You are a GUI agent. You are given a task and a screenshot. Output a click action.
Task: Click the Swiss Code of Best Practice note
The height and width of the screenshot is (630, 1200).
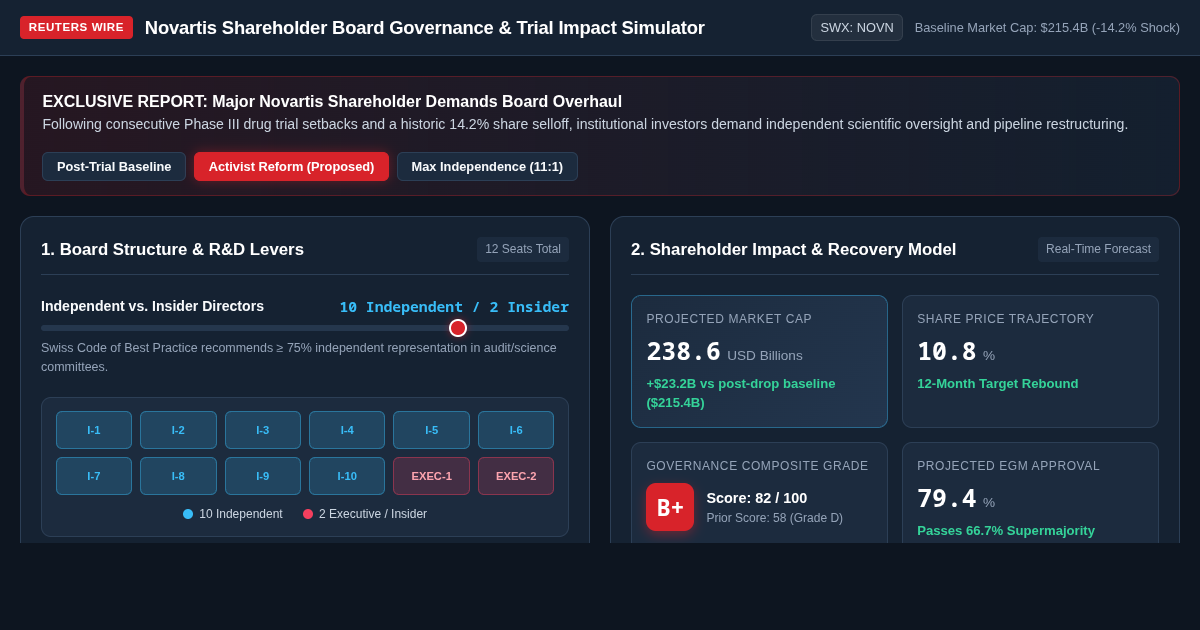coord(299,357)
